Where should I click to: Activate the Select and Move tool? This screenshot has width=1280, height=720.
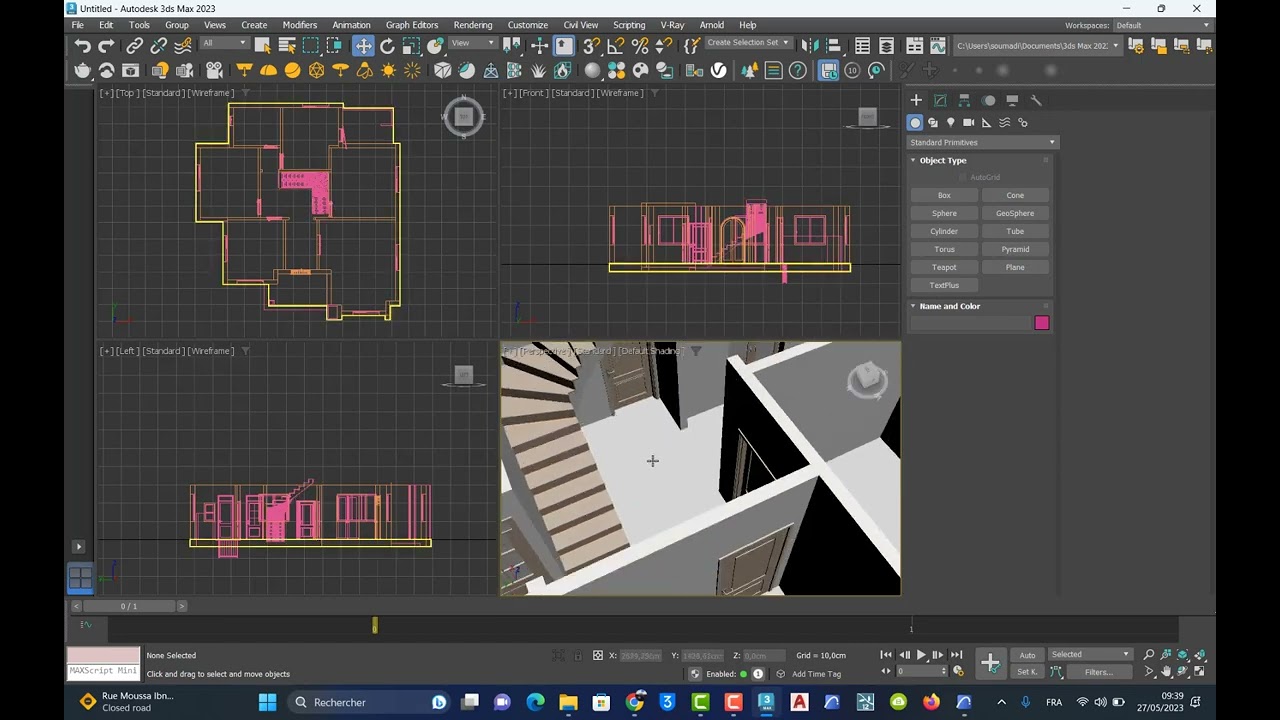click(363, 46)
